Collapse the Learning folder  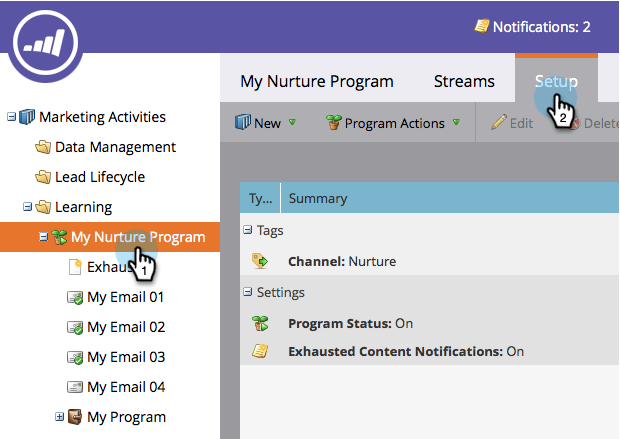28,207
